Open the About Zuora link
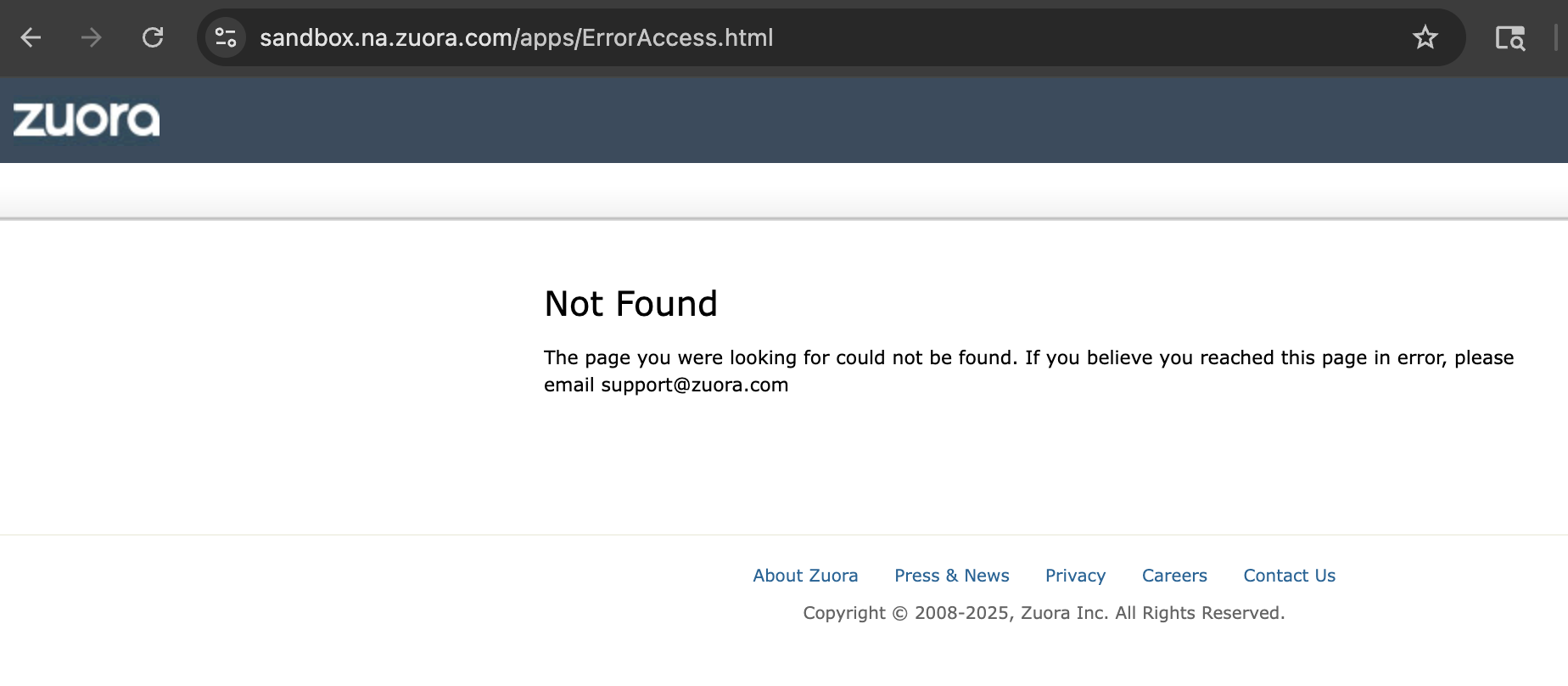This screenshot has width=1568, height=686. click(805, 576)
